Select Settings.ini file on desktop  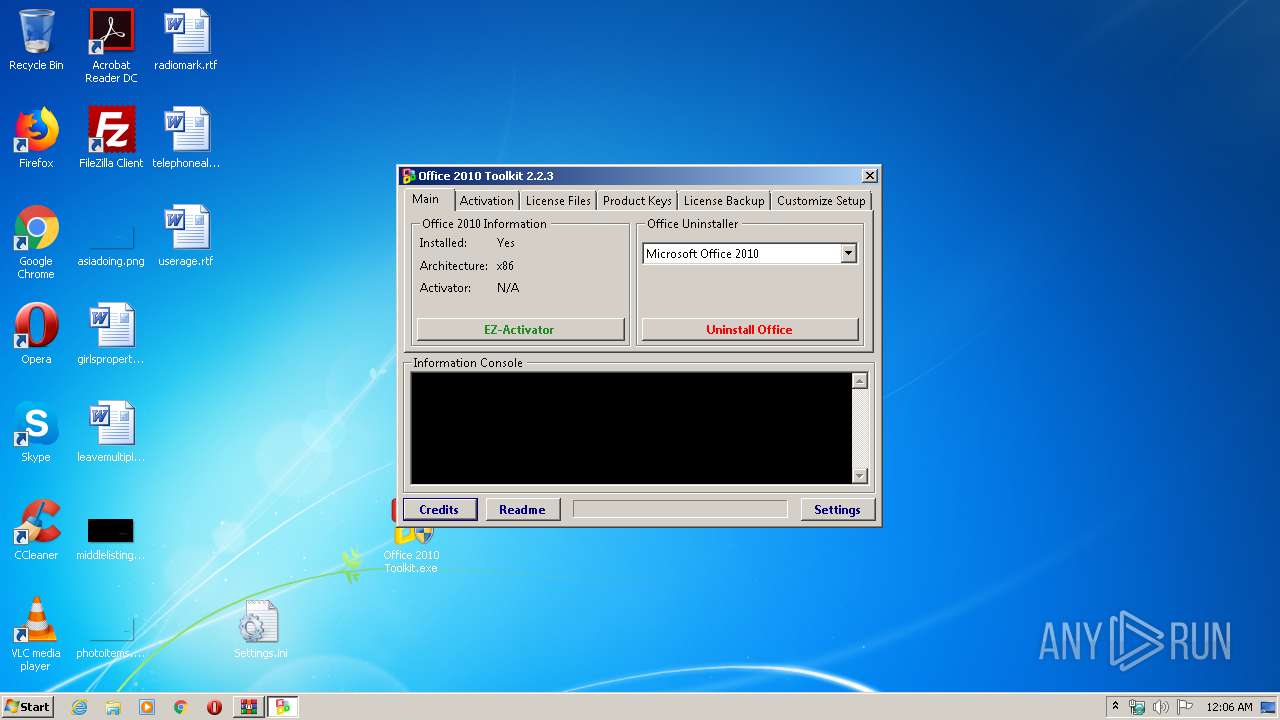tap(260, 629)
